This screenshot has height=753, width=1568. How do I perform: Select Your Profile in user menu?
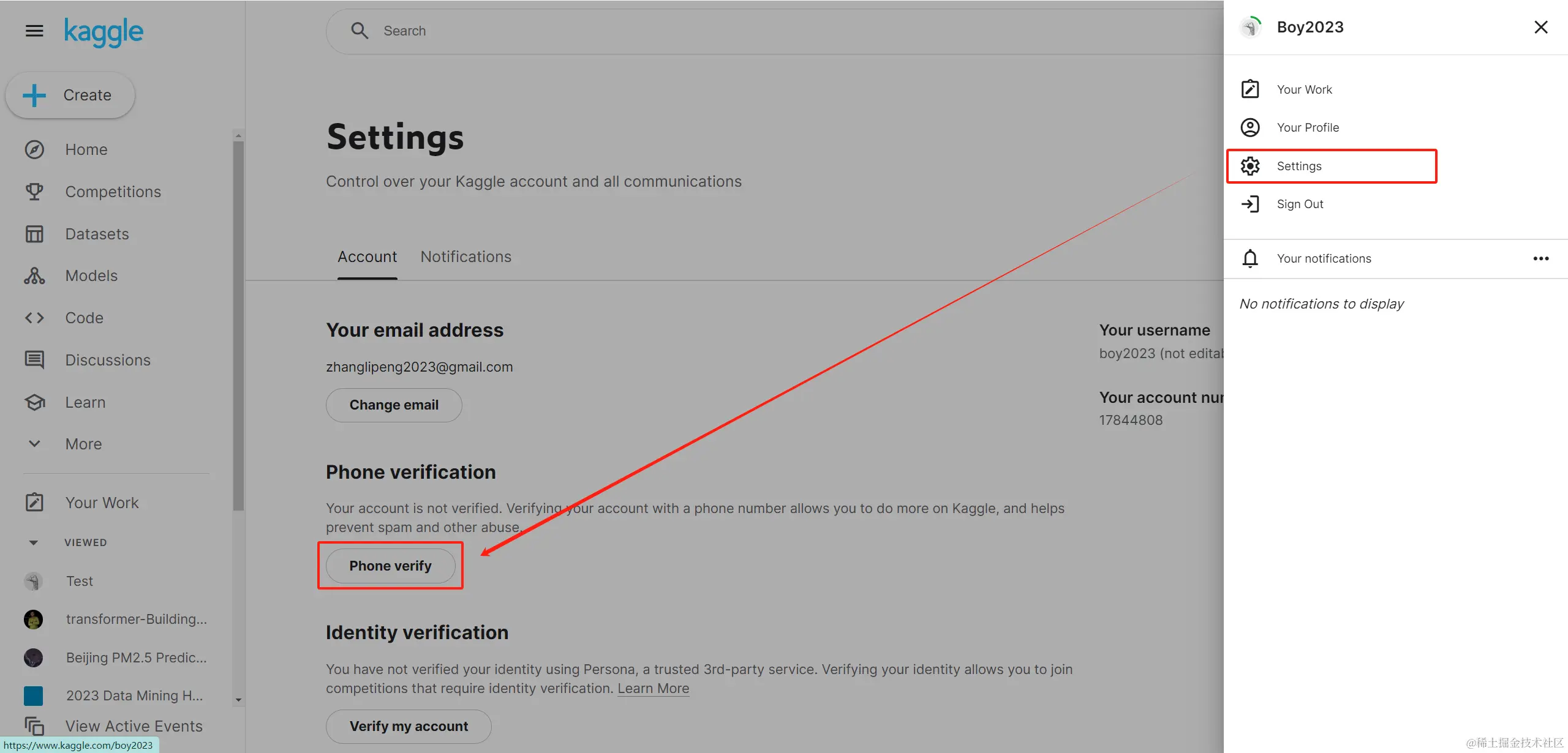1307,127
